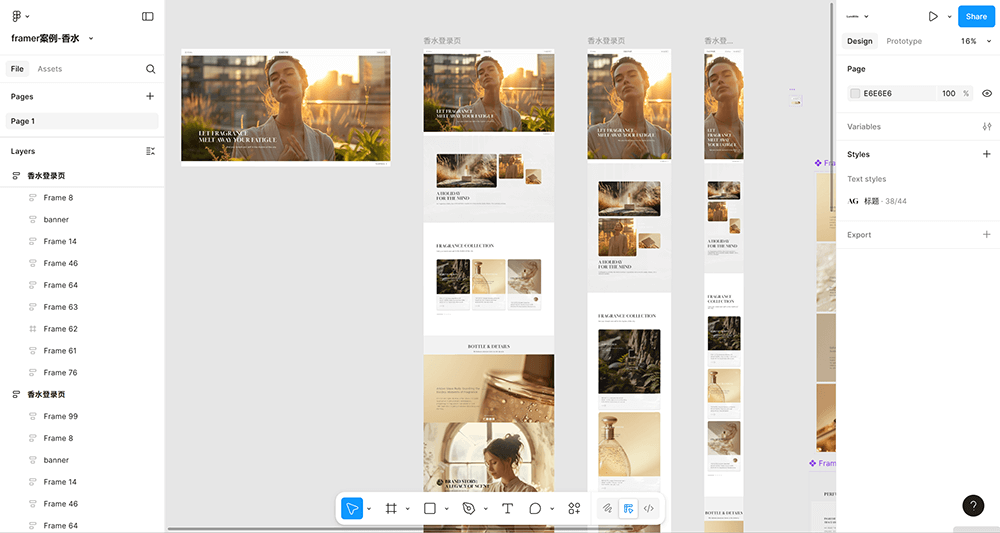Open present options dropdown arrow
Screen dimensions: 1000x533
[x=949, y=17]
